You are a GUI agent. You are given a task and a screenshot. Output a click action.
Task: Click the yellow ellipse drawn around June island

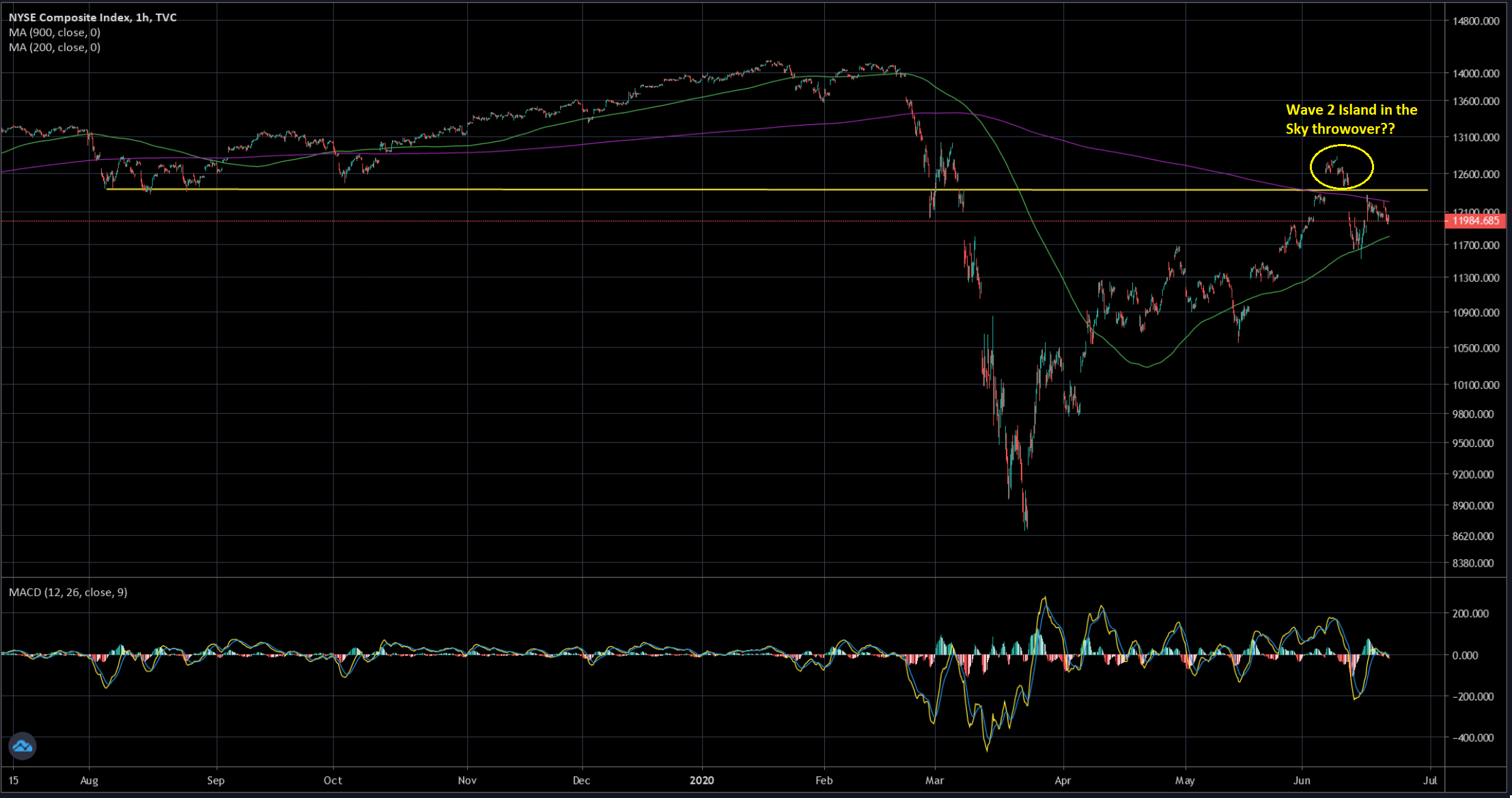point(1341,167)
